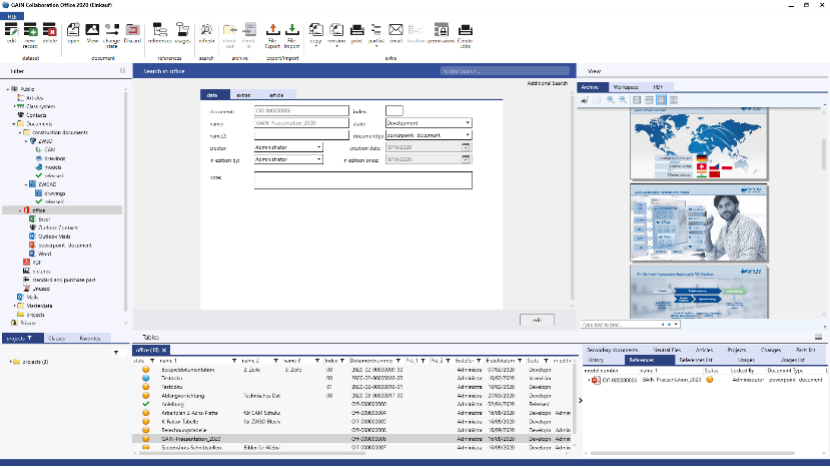Select the highlighted page layout icon in viewer
Screen dimensions: 830x468
[661, 100]
